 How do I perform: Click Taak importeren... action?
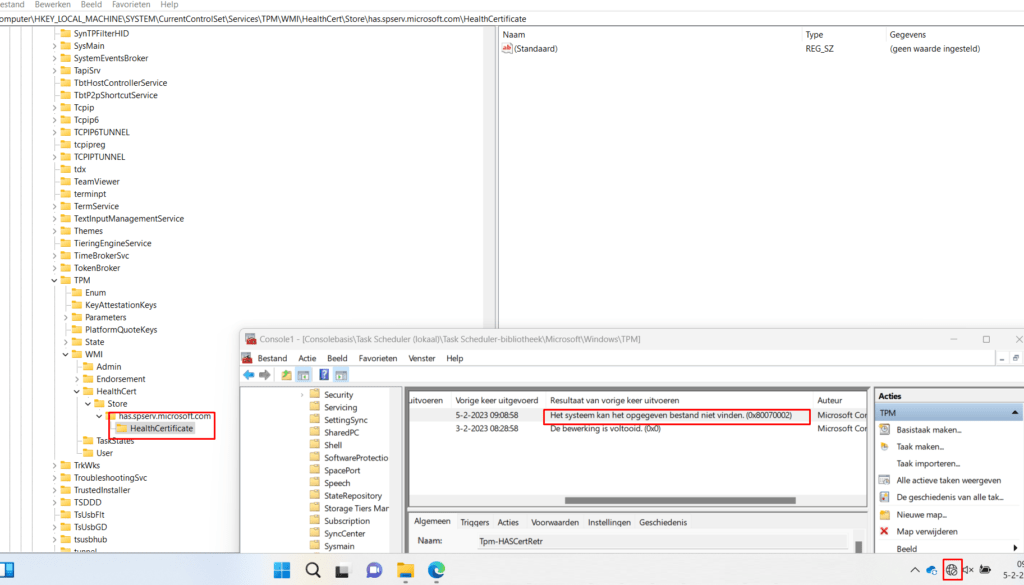928,464
